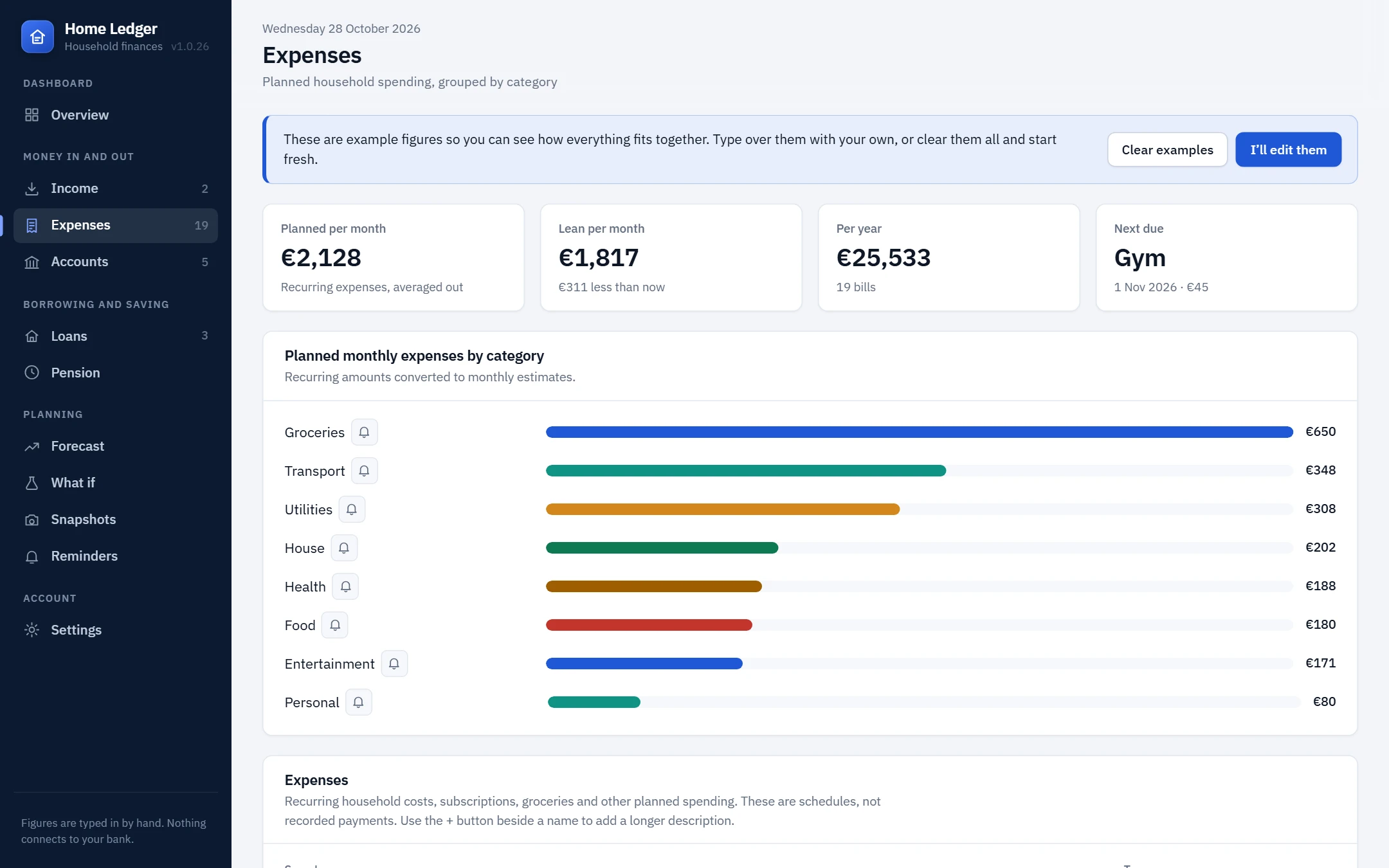Open Overview from the sidebar

(116, 115)
